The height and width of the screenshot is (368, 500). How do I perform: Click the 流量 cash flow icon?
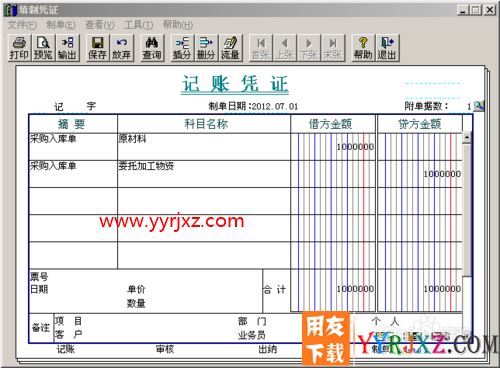230,48
